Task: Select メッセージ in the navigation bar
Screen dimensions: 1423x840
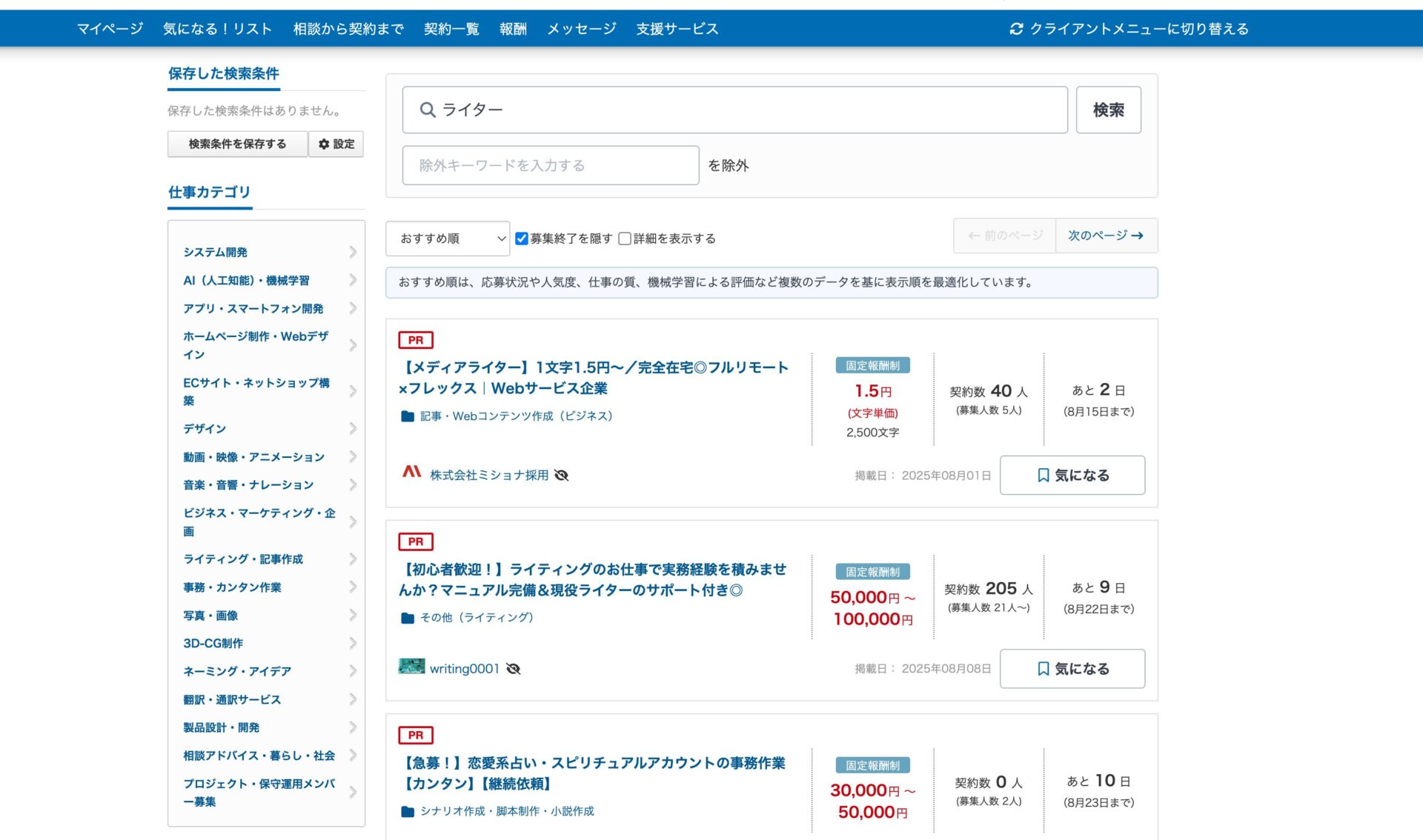Action: 580,28
